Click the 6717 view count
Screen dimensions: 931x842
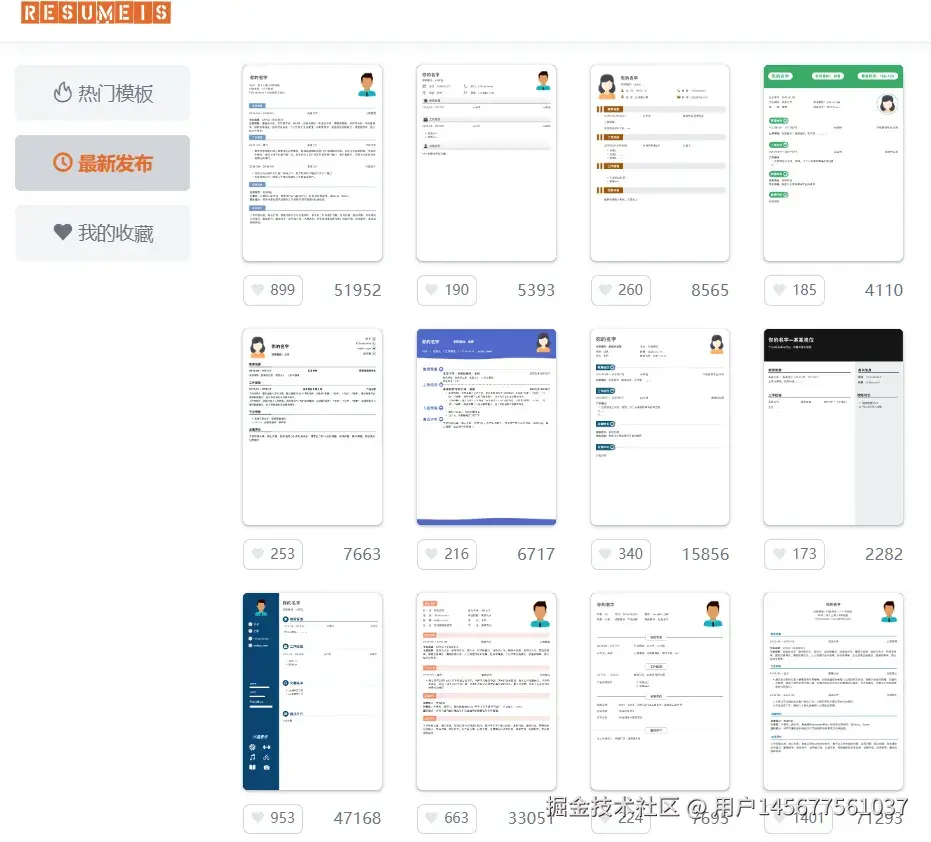(536, 554)
